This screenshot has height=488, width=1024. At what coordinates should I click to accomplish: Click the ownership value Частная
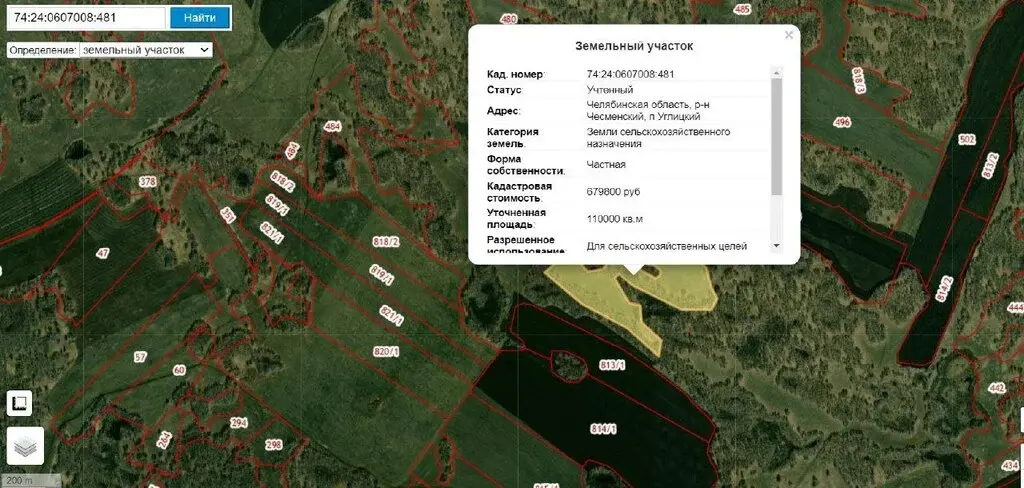605,165
